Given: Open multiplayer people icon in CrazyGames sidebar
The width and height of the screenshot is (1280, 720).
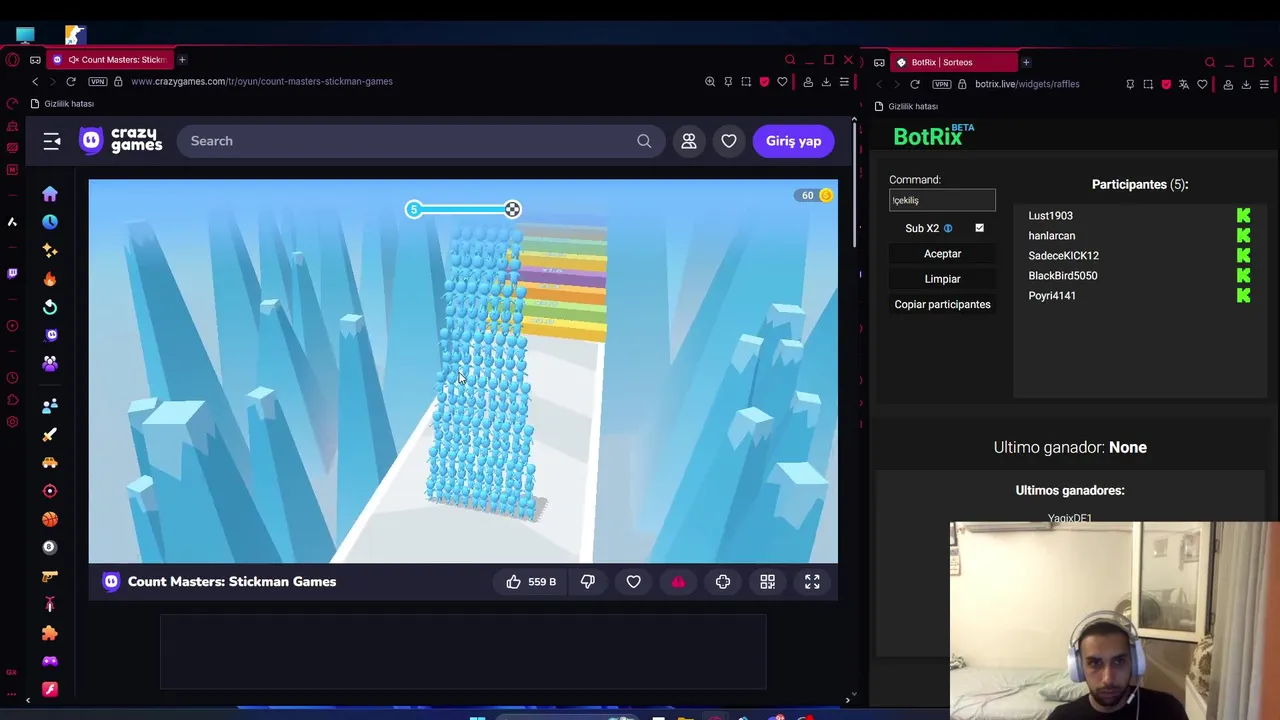Looking at the screenshot, I should pos(50,364).
